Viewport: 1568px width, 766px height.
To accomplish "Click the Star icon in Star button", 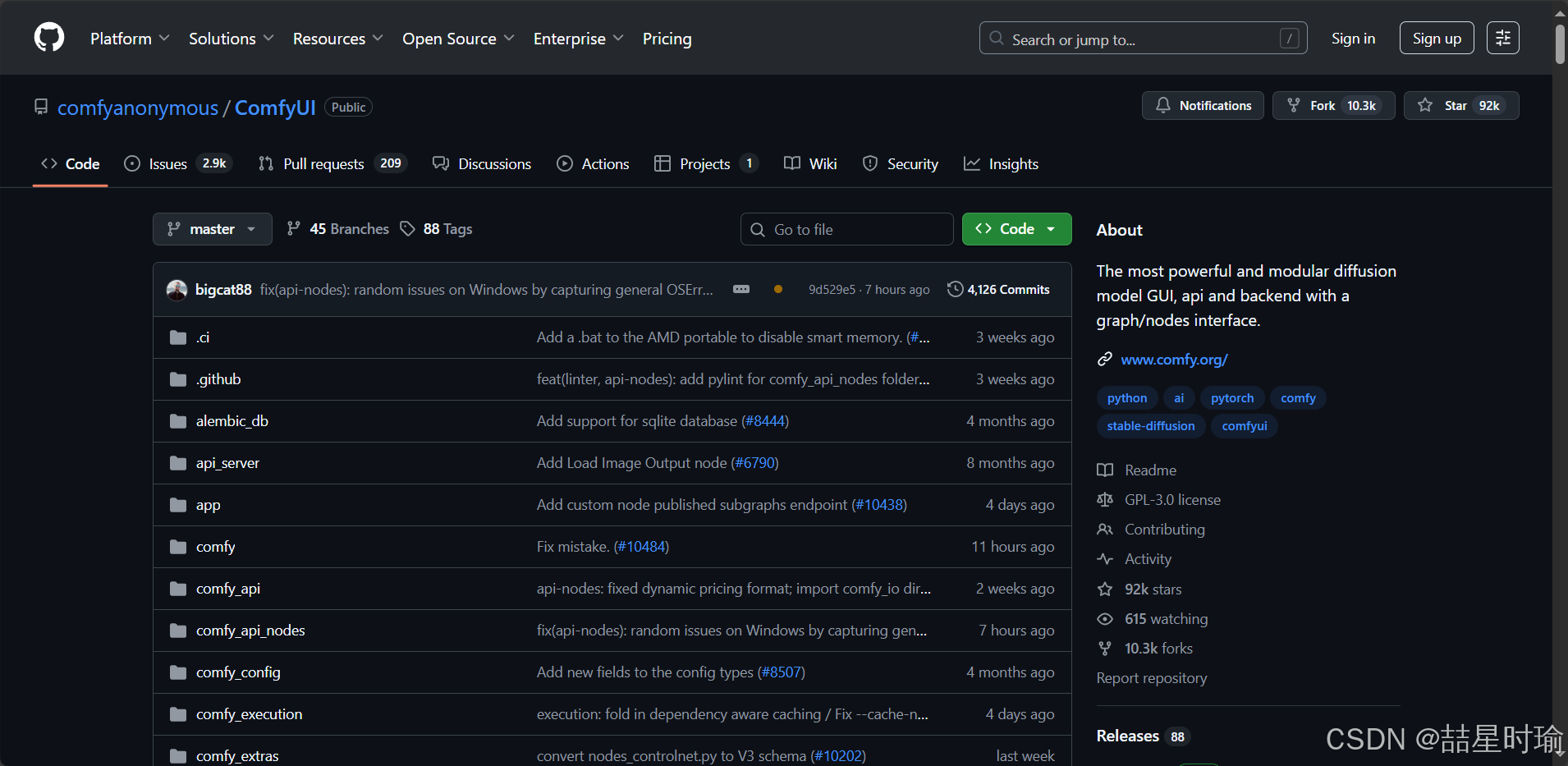I will coord(1425,105).
